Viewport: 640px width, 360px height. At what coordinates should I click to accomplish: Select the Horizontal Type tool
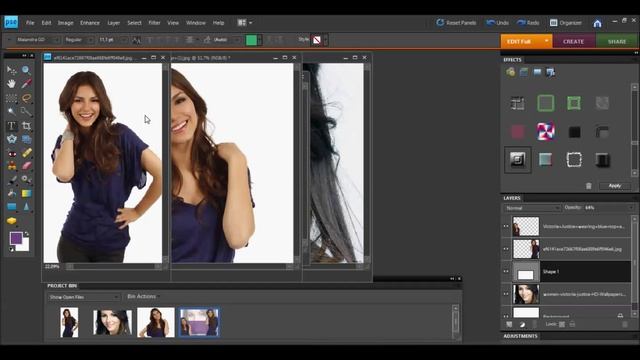click(x=11, y=126)
